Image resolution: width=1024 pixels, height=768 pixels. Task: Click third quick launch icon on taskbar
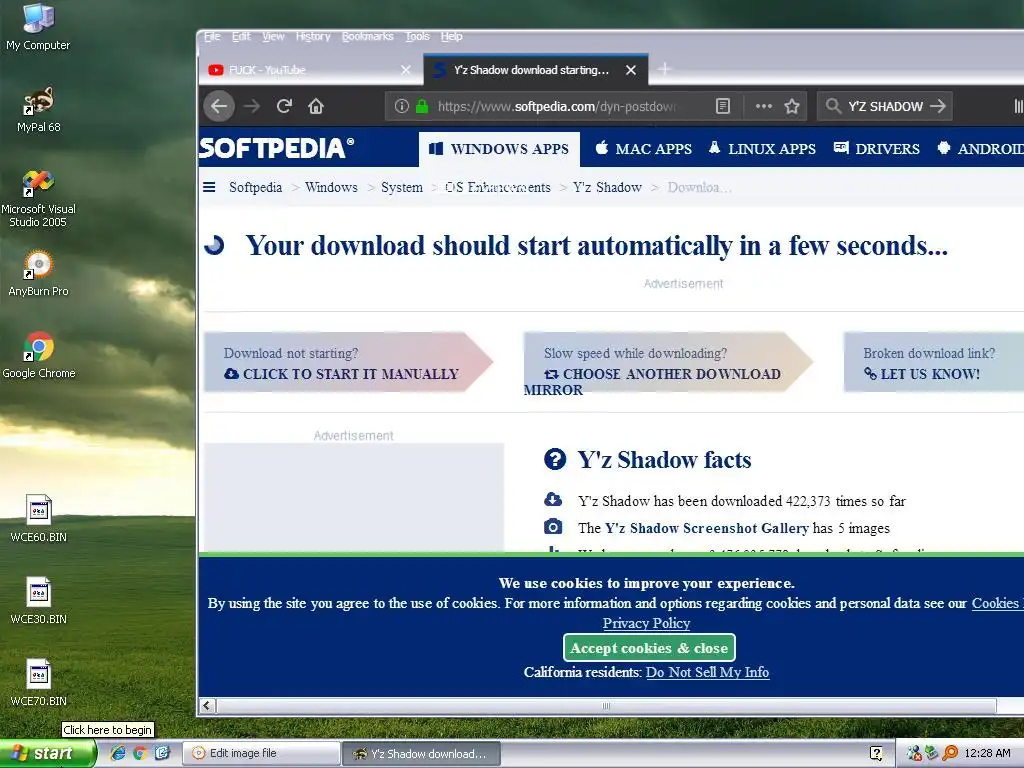coord(161,753)
